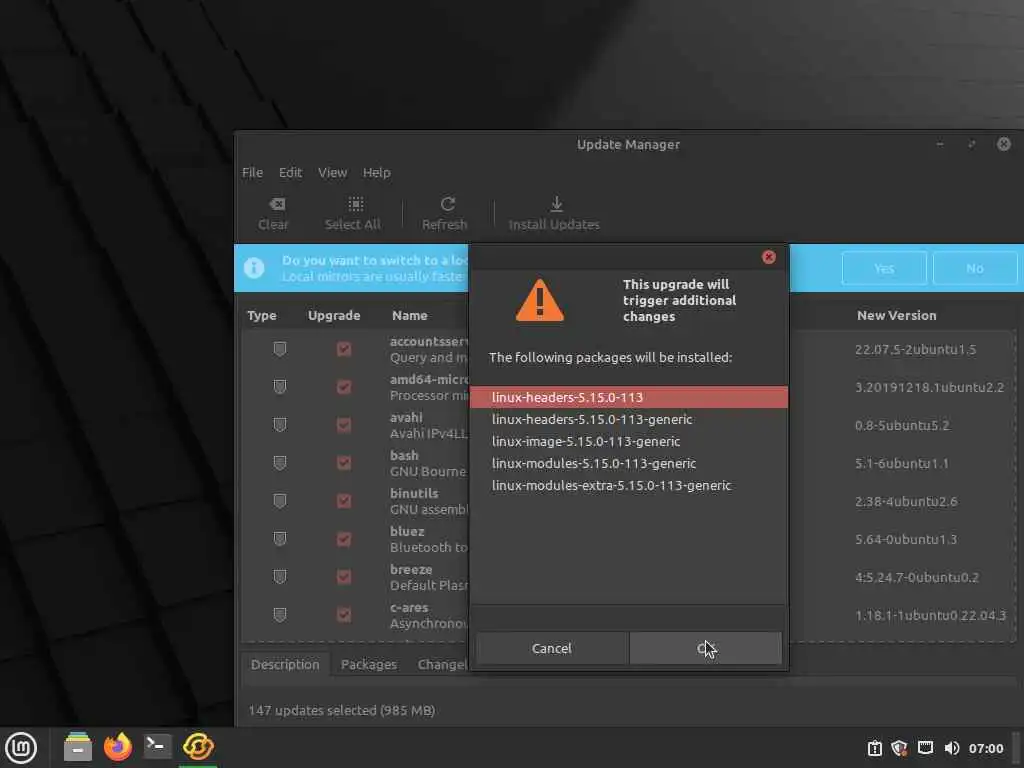Select linux-headers-5.15.0-113 in the package list
Viewport: 1024px width, 768px height.
628,397
